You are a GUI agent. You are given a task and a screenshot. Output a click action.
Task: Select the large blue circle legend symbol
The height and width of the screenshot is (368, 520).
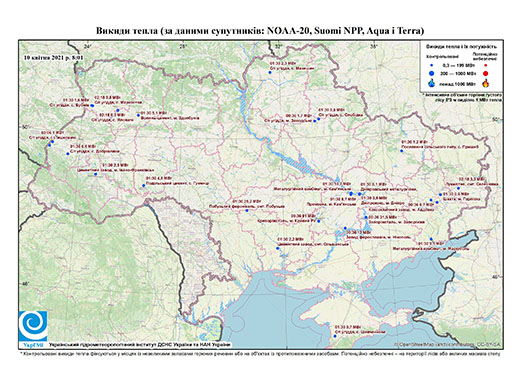click(432, 74)
